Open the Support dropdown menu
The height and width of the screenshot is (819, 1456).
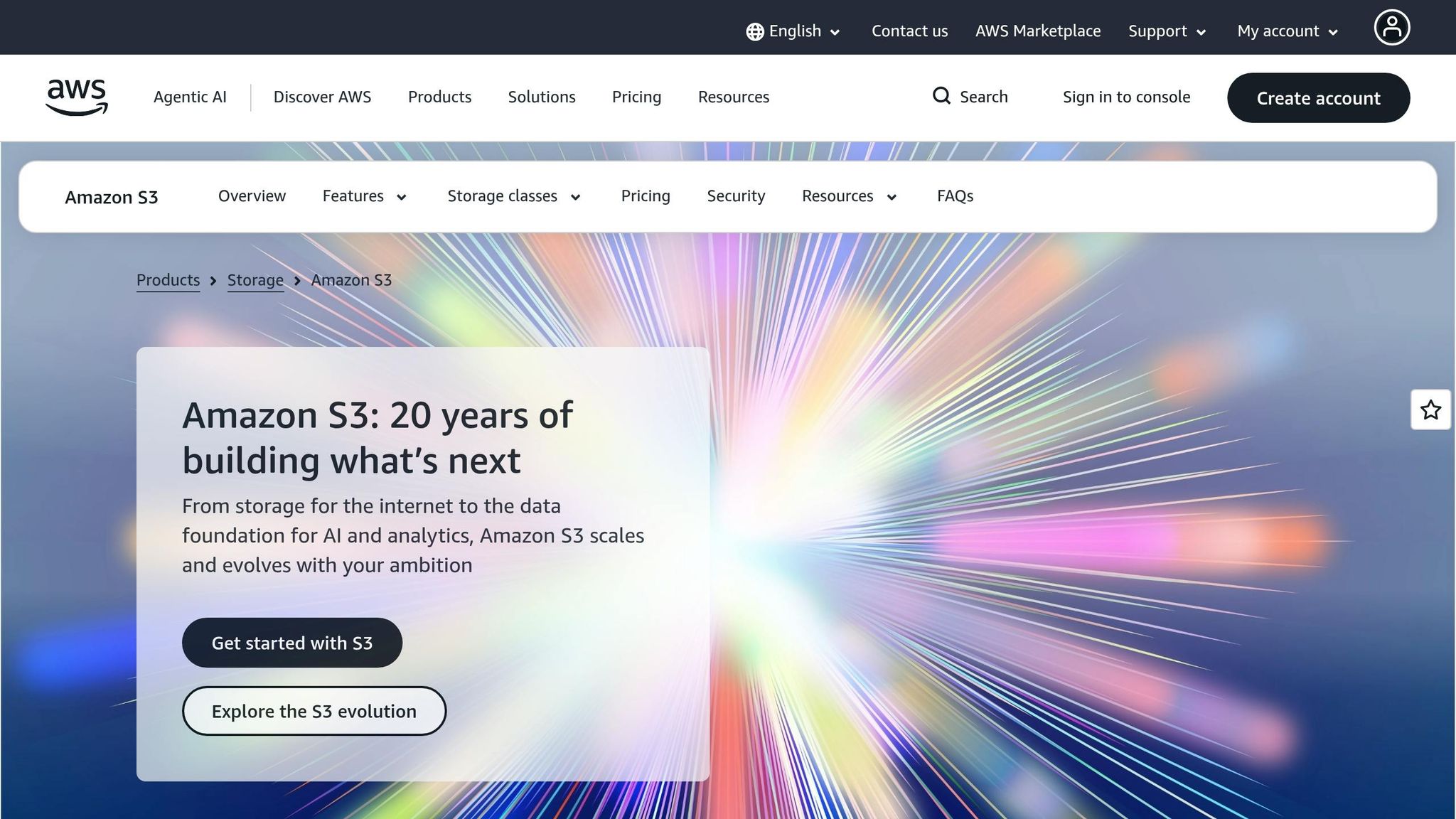(1167, 31)
